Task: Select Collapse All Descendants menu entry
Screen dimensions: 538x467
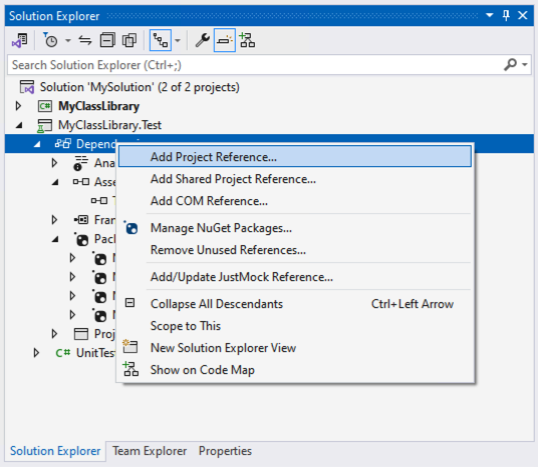Action: point(295,304)
